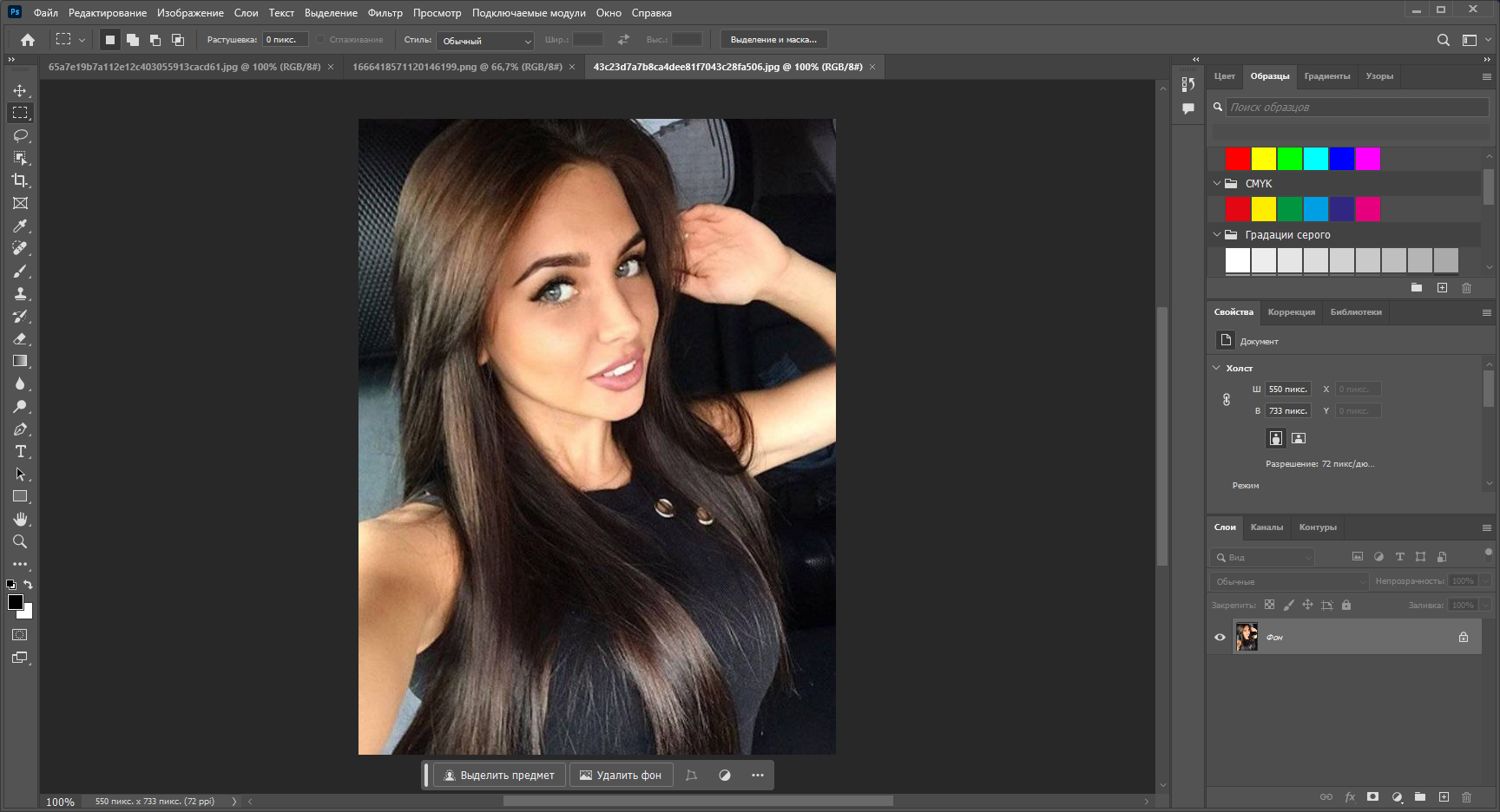This screenshot has height=812, width=1500.
Task: Open the Стиль dropdown (Обычный)
Action: click(x=485, y=41)
